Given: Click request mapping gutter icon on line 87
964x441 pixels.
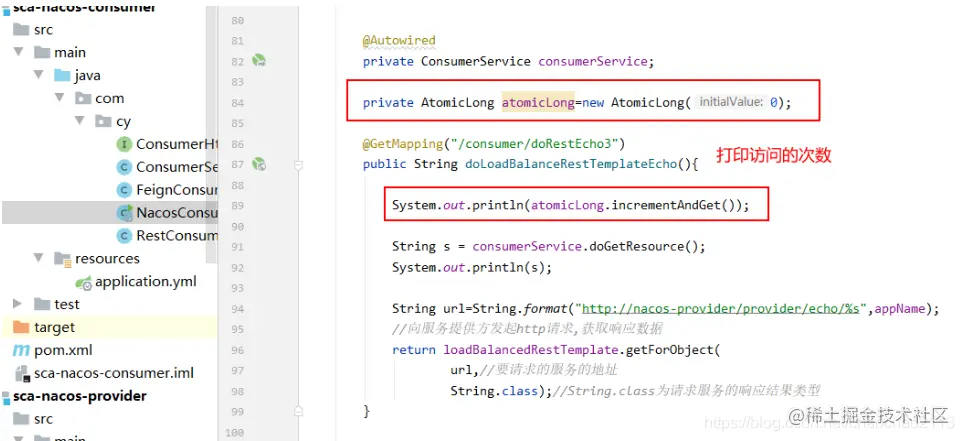Looking at the screenshot, I should tap(259, 164).
